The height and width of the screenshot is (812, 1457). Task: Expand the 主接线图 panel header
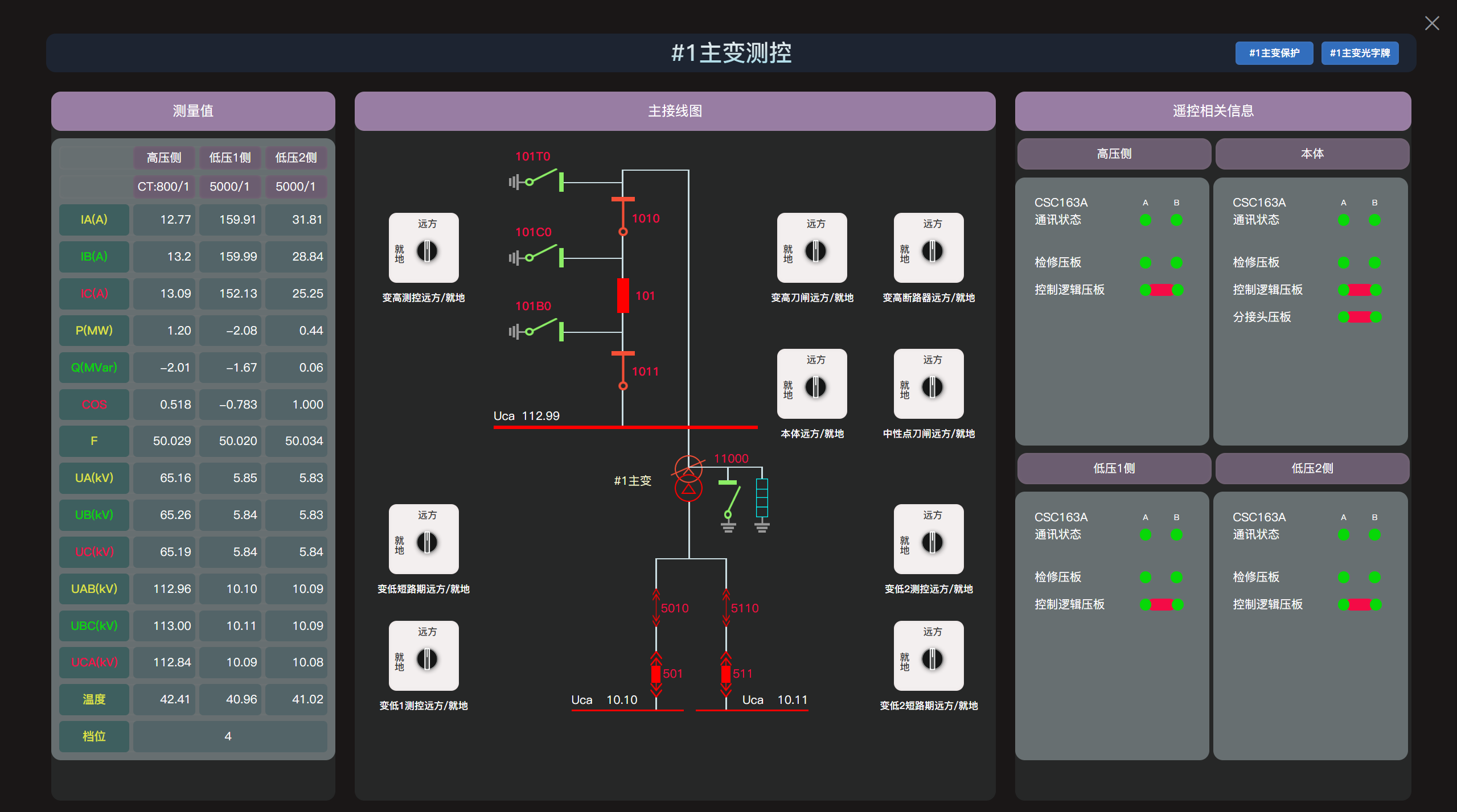[x=675, y=111]
